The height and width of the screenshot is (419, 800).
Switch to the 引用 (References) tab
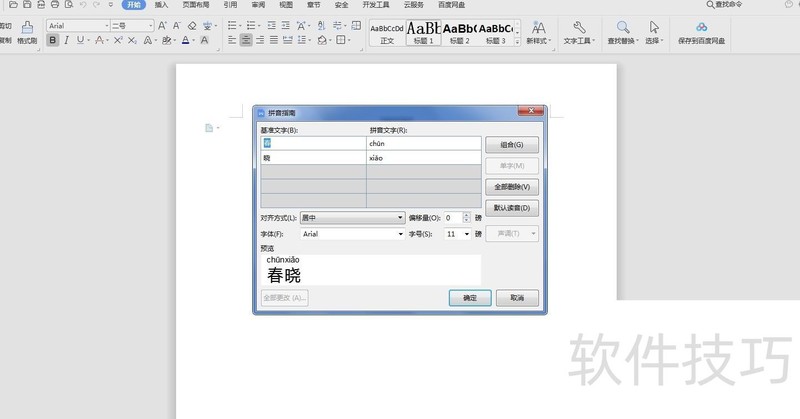pos(230,5)
